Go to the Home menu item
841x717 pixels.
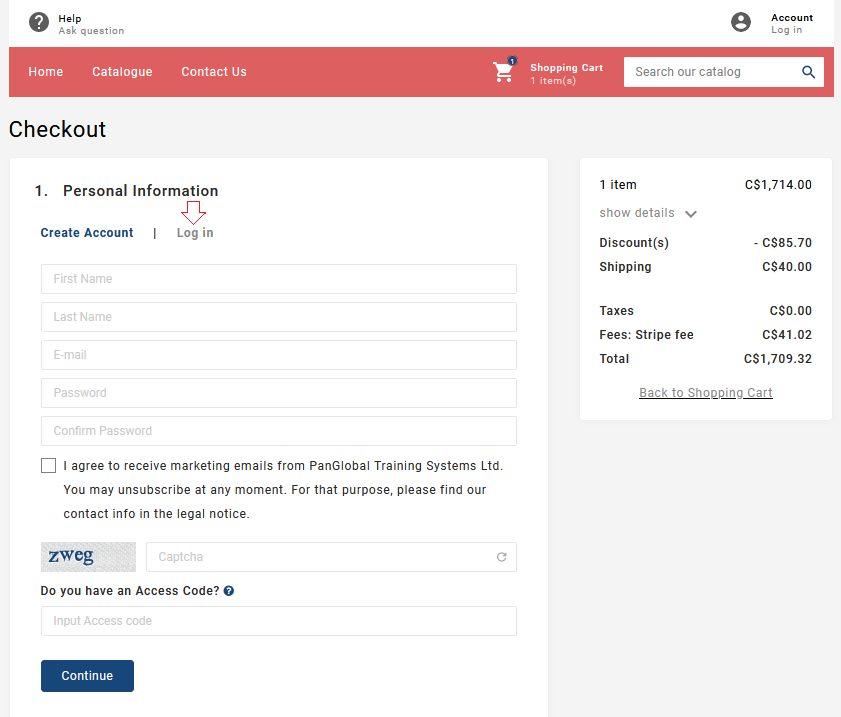coord(46,72)
